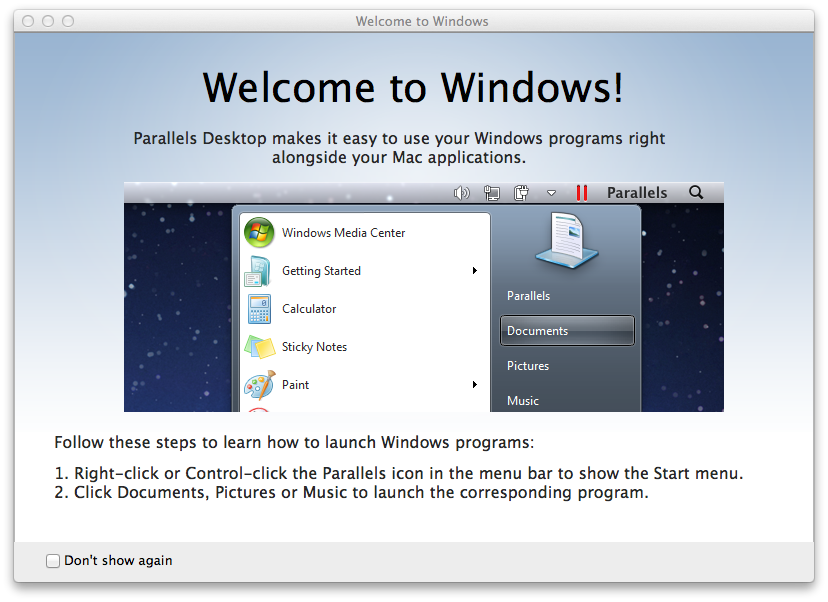Click the display monitor icon in illustration menu bar
Image resolution: width=828 pixels, height=602 pixels.
(x=492, y=193)
